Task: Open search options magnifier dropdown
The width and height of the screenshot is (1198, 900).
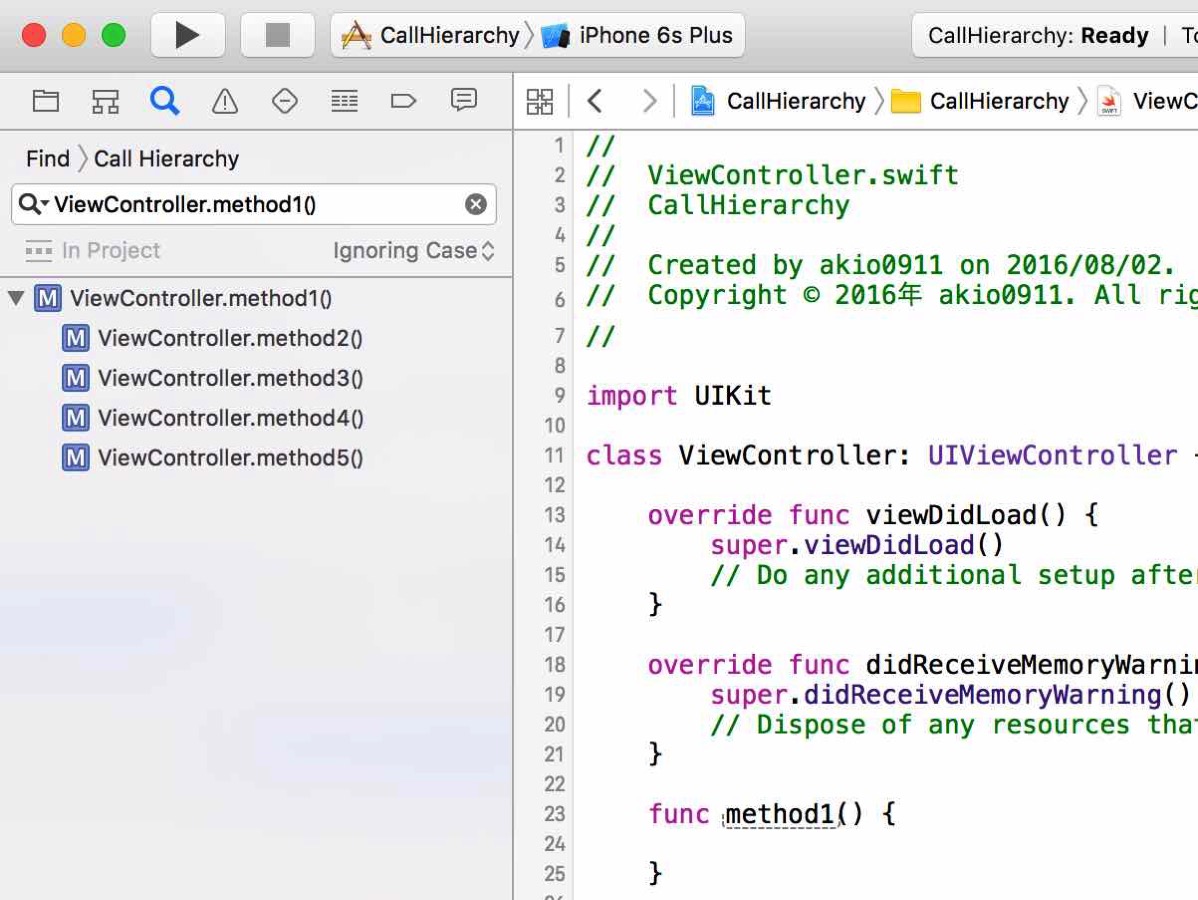Action: [34, 204]
